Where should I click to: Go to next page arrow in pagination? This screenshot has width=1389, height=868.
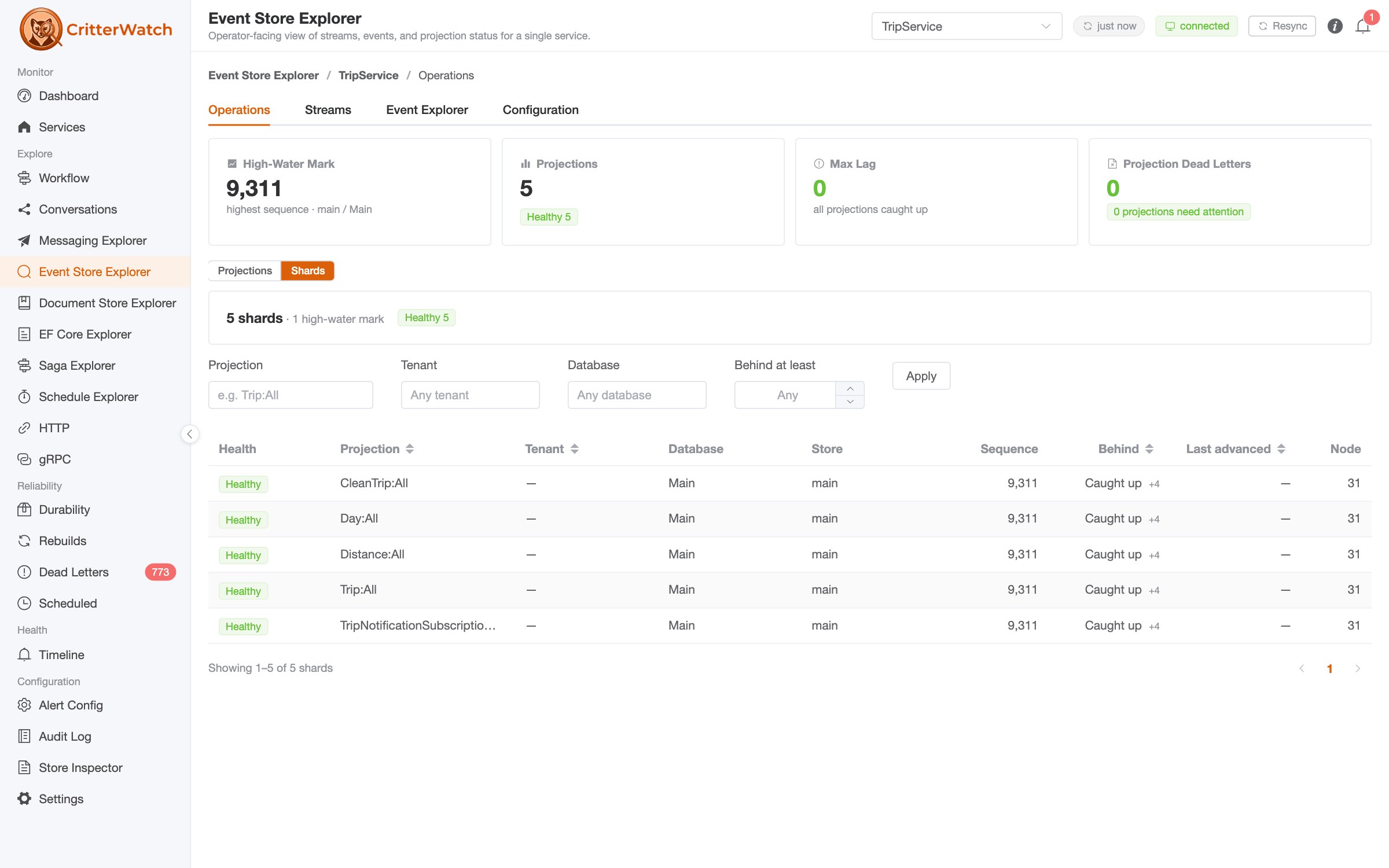coord(1358,668)
